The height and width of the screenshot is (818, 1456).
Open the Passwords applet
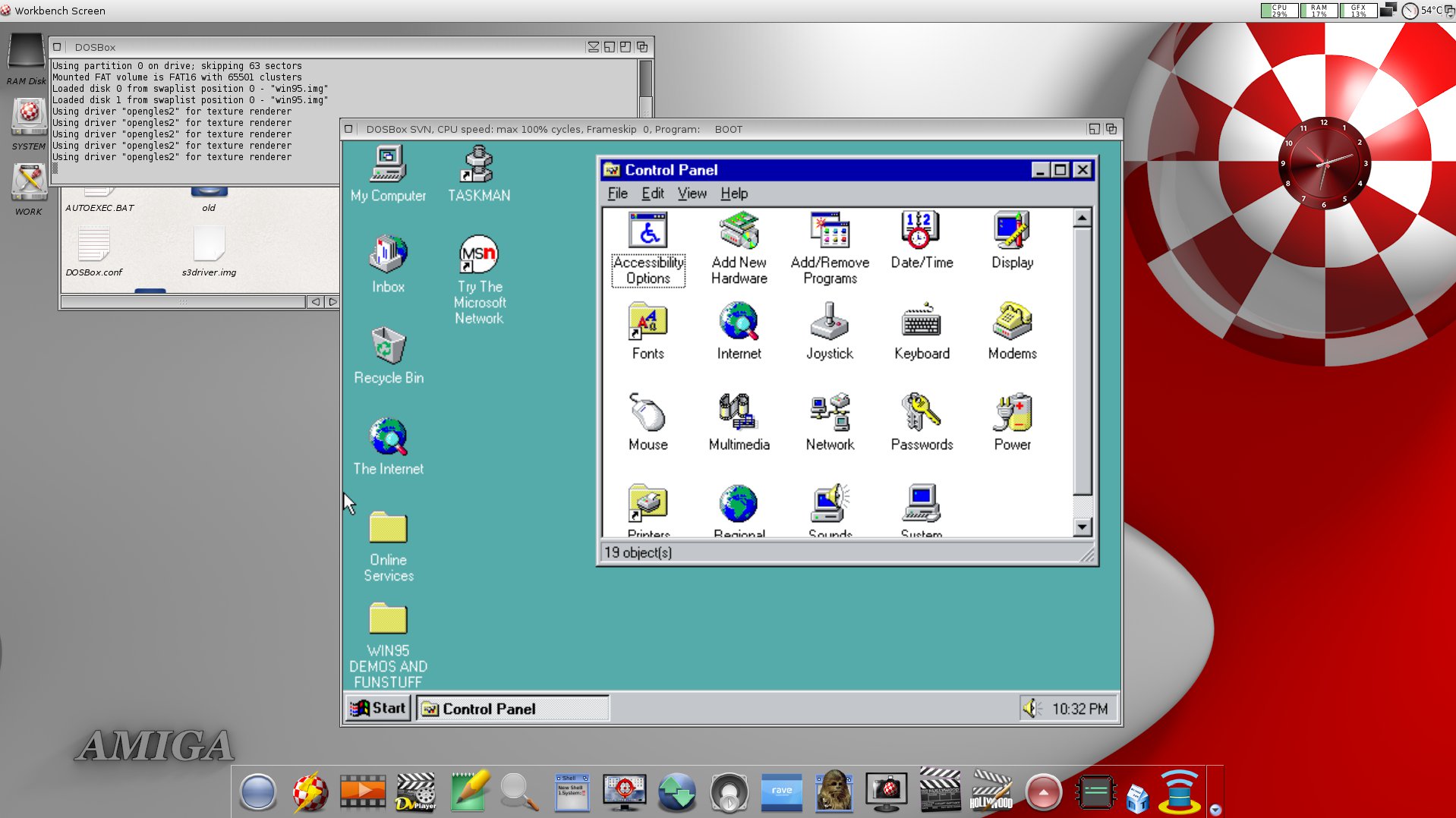pos(921,423)
